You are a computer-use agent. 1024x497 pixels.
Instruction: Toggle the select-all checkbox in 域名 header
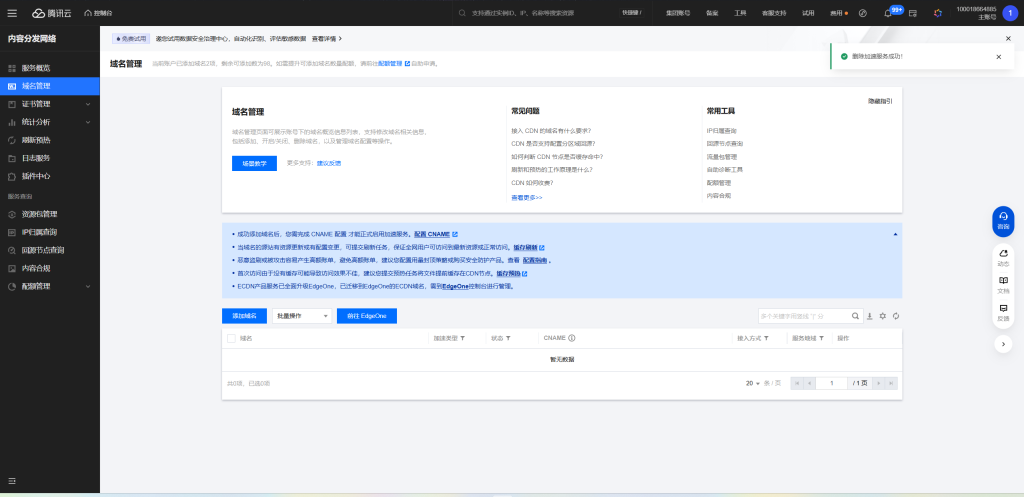pos(231,338)
